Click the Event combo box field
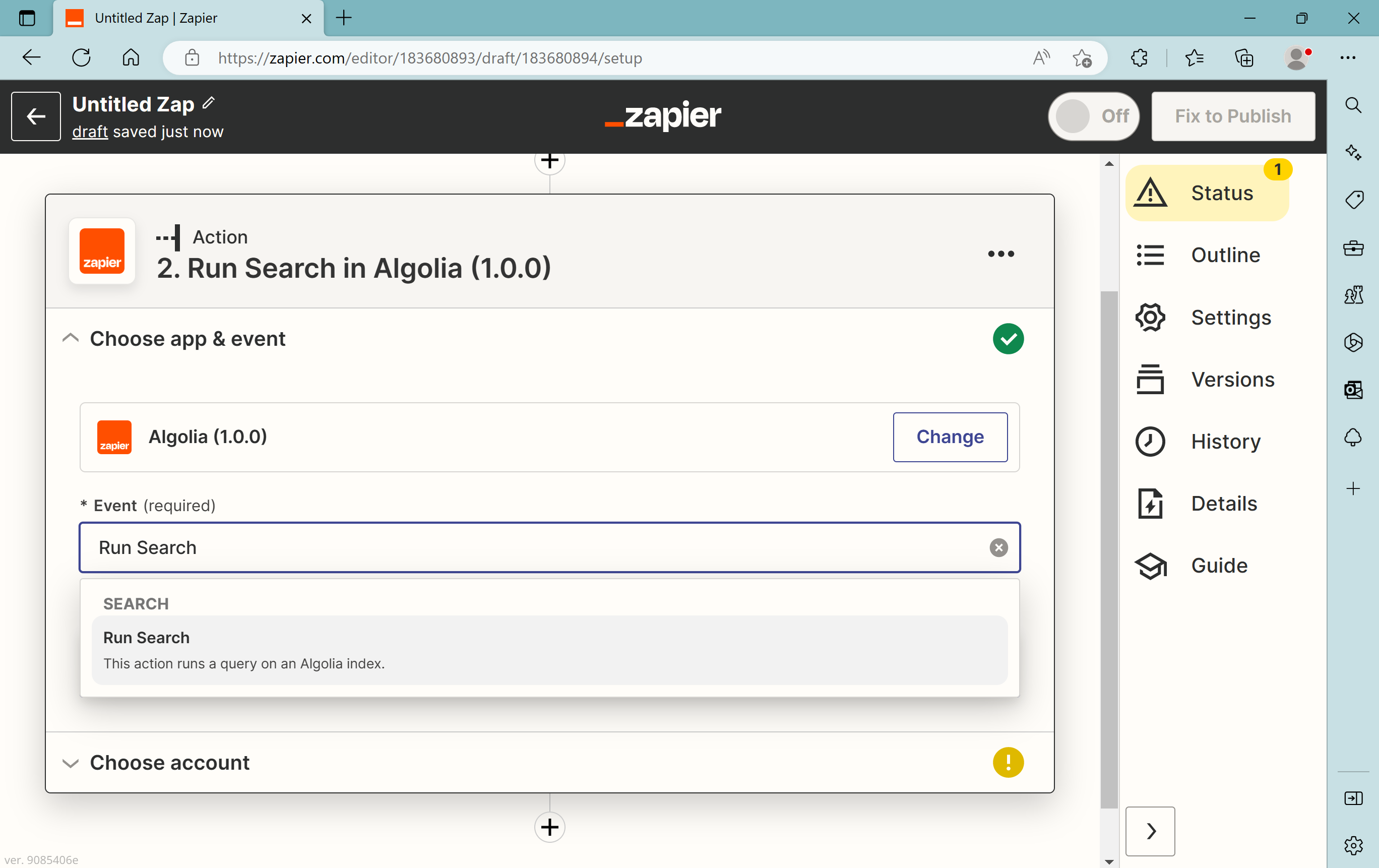The width and height of the screenshot is (1379, 868). [549, 547]
